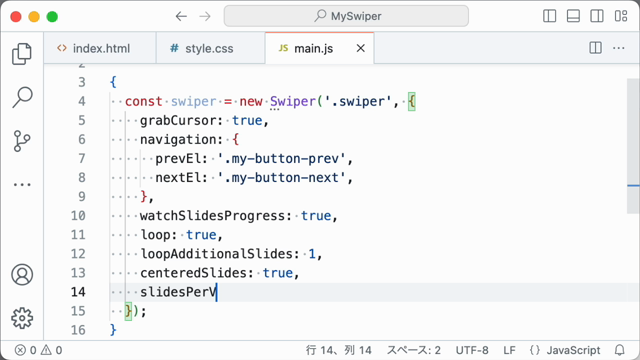This screenshot has height=360, width=640.
Task: Open notifications bell in status bar
Action: pyautogui.click(x=620, y=350)
